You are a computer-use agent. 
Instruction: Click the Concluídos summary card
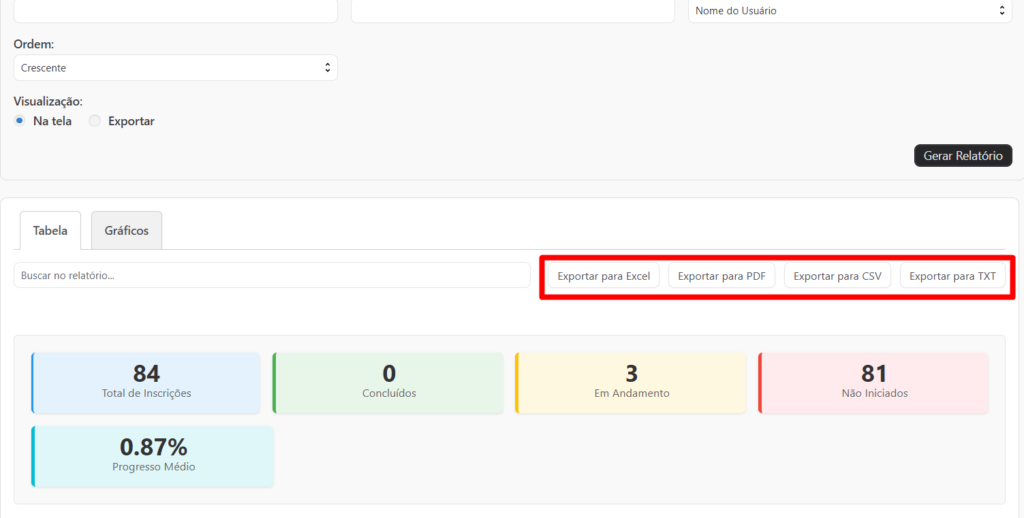[x=389, y=382]
